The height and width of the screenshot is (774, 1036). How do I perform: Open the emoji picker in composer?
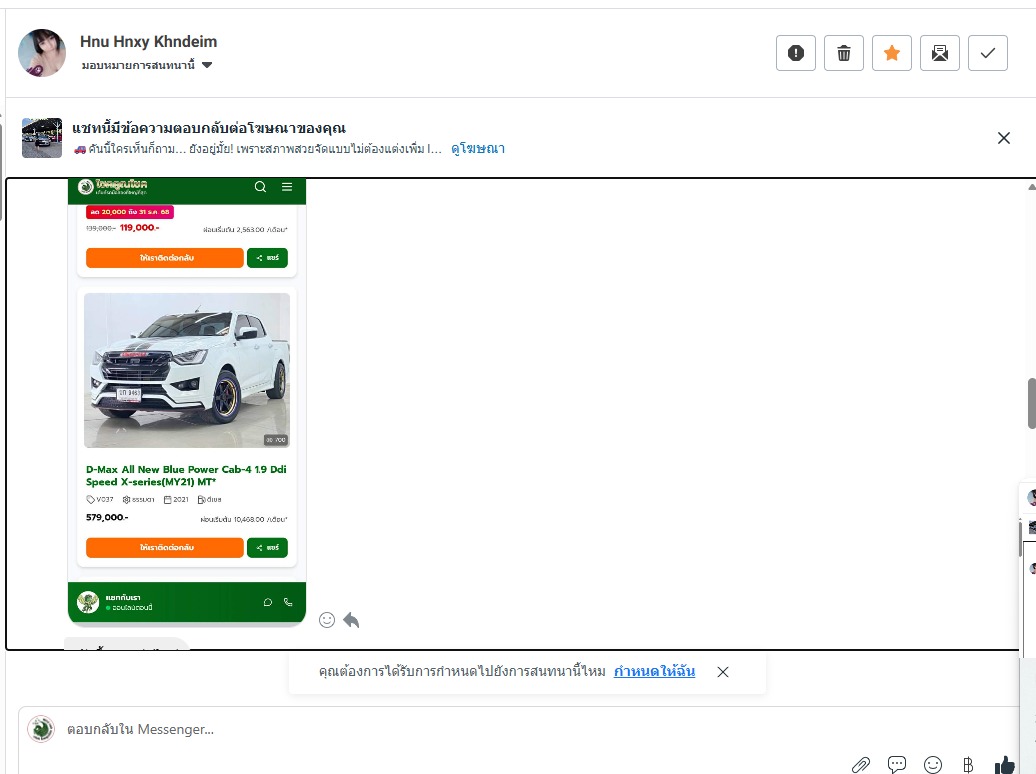coord(933,765)
